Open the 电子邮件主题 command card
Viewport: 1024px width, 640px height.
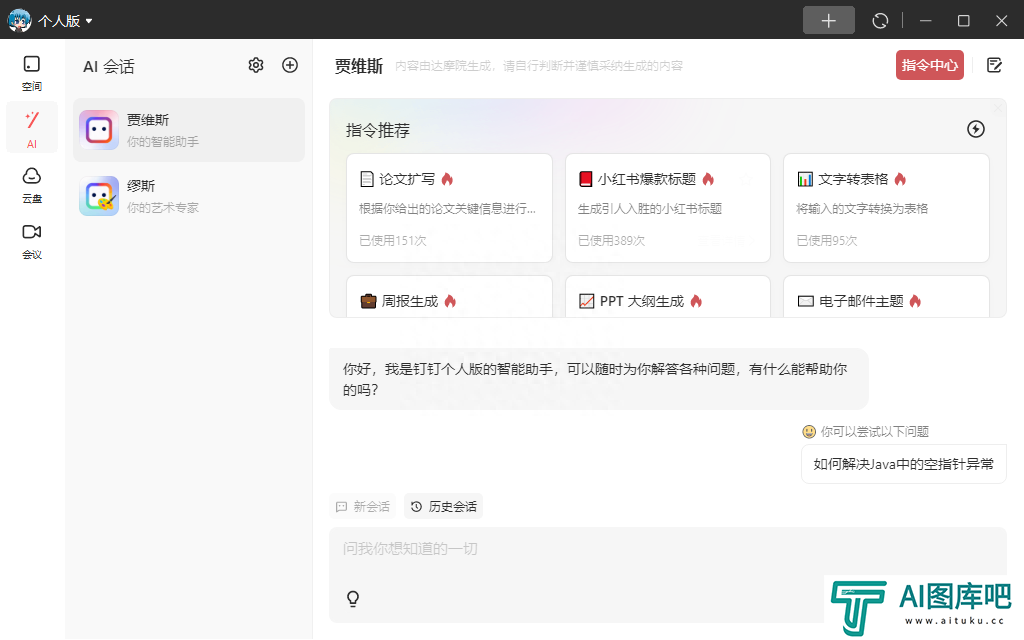click(x=886, y=297)
